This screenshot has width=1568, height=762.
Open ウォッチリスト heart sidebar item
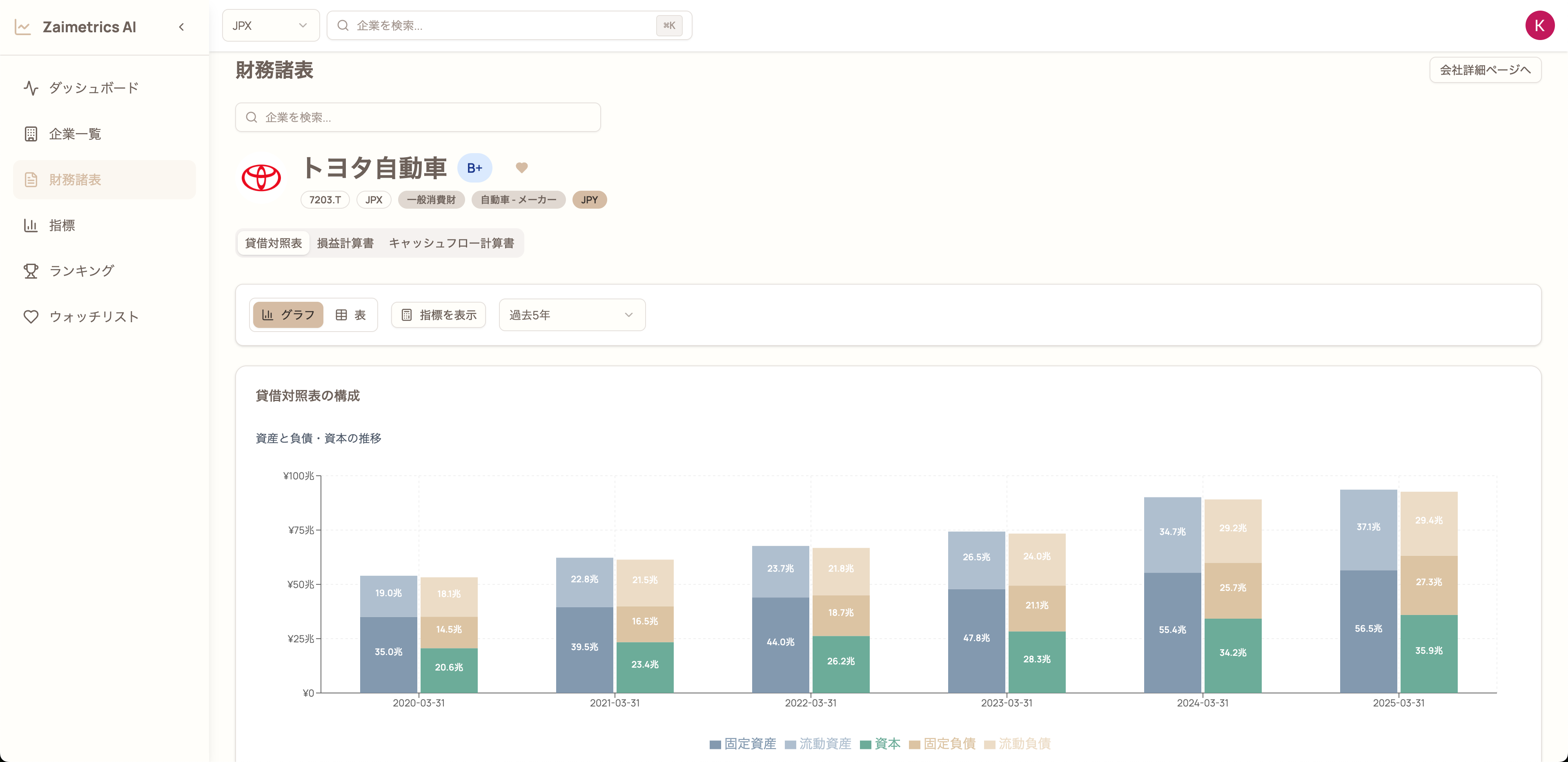click(x=94, y=316)
